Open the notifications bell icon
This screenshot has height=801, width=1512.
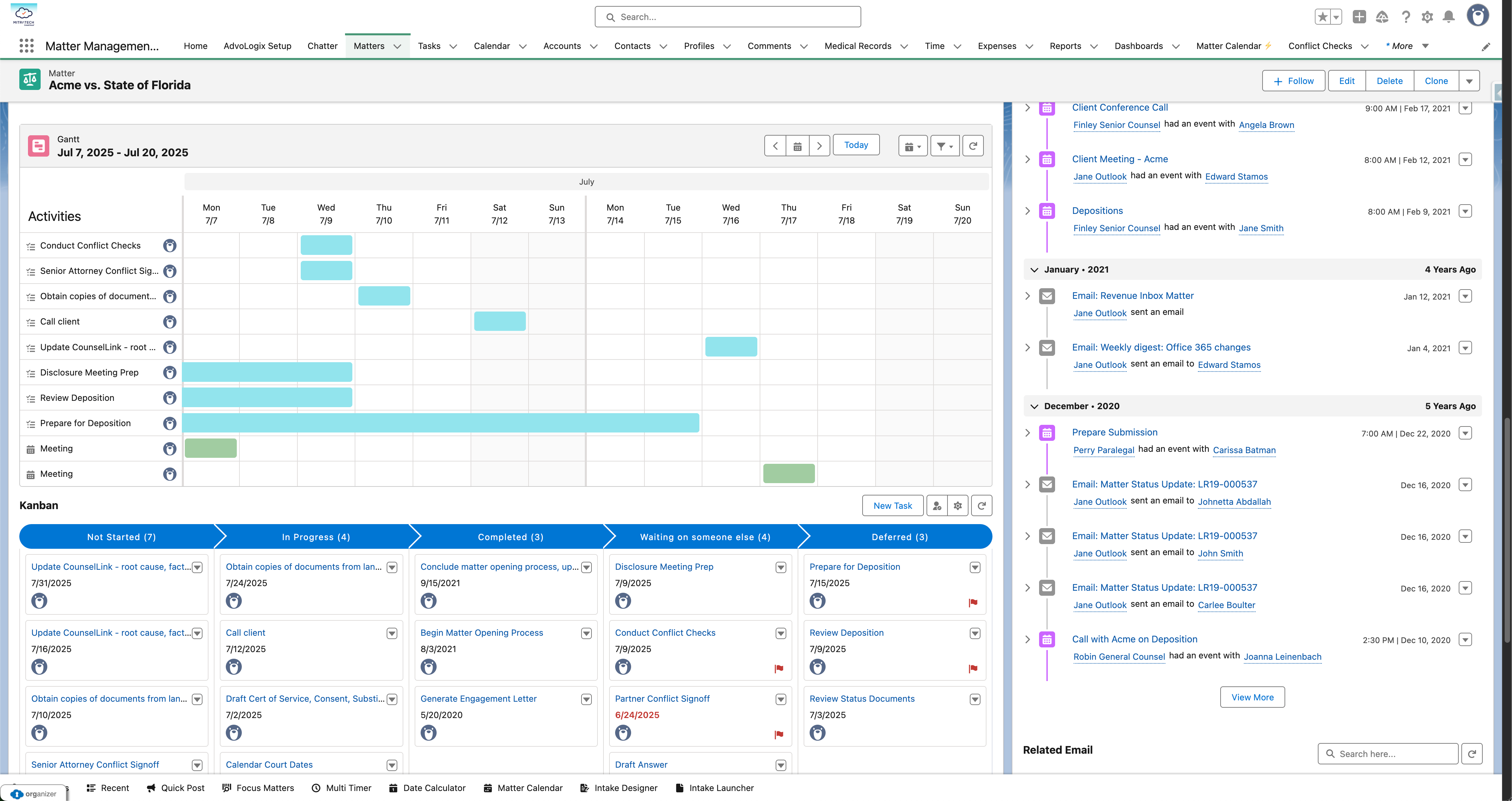coord(1449,17)
